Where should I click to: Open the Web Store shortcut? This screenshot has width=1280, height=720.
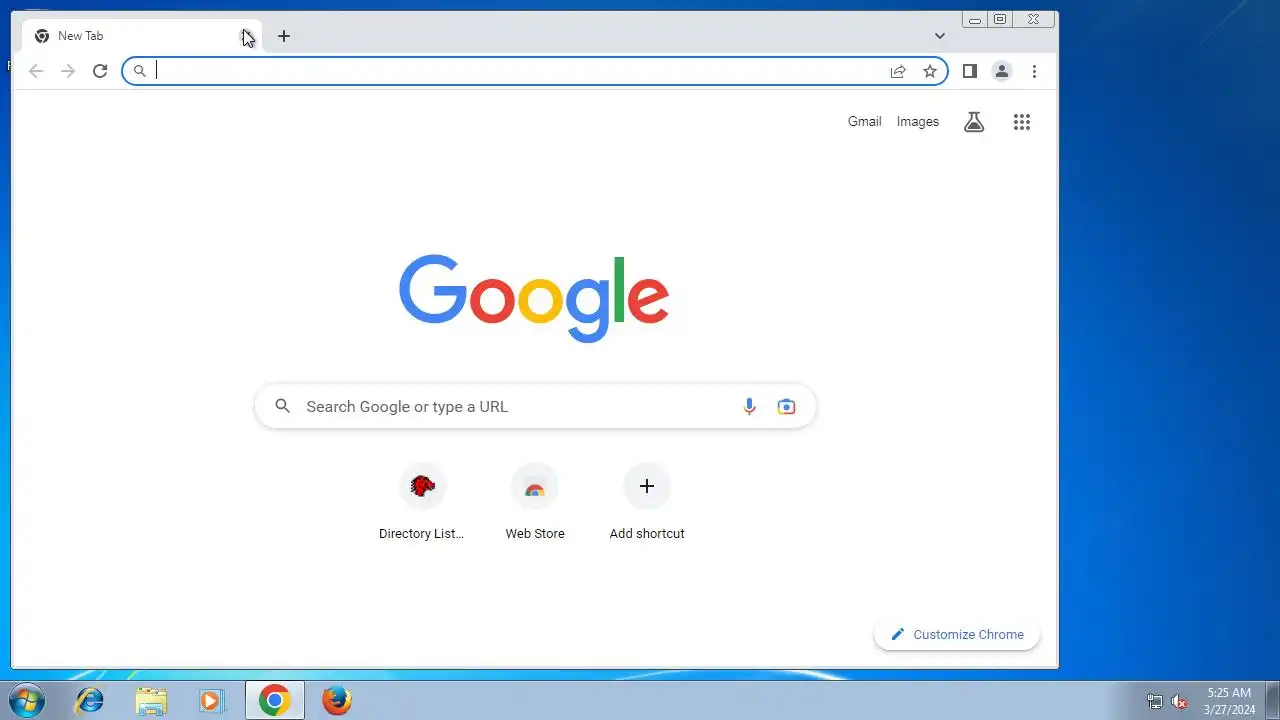click(535, 503)
